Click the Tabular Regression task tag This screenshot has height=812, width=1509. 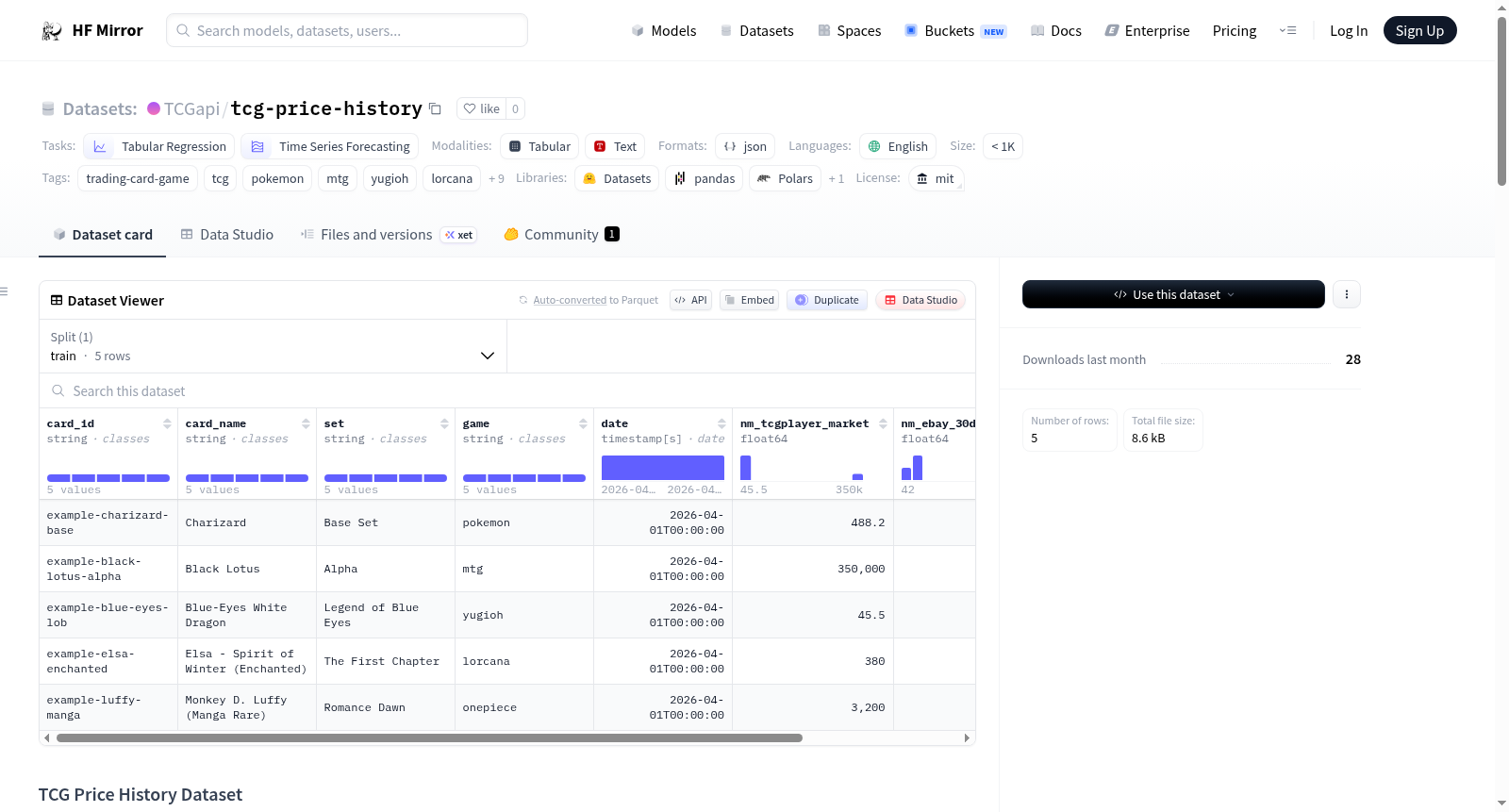[159, 146]
